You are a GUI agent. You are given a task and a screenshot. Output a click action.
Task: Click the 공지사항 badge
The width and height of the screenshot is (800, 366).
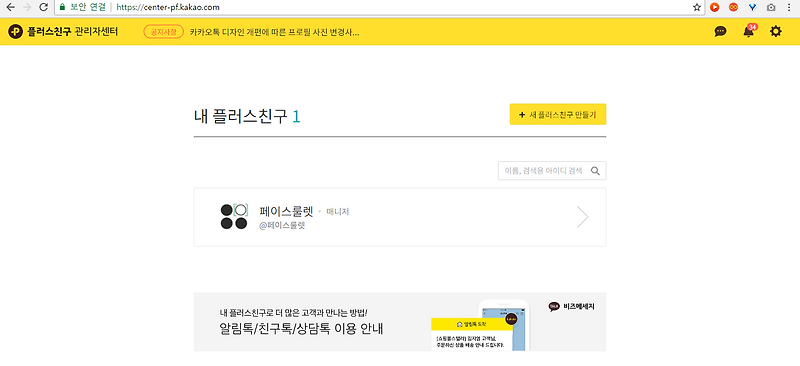pyautogui.click(x=163, y=32)
